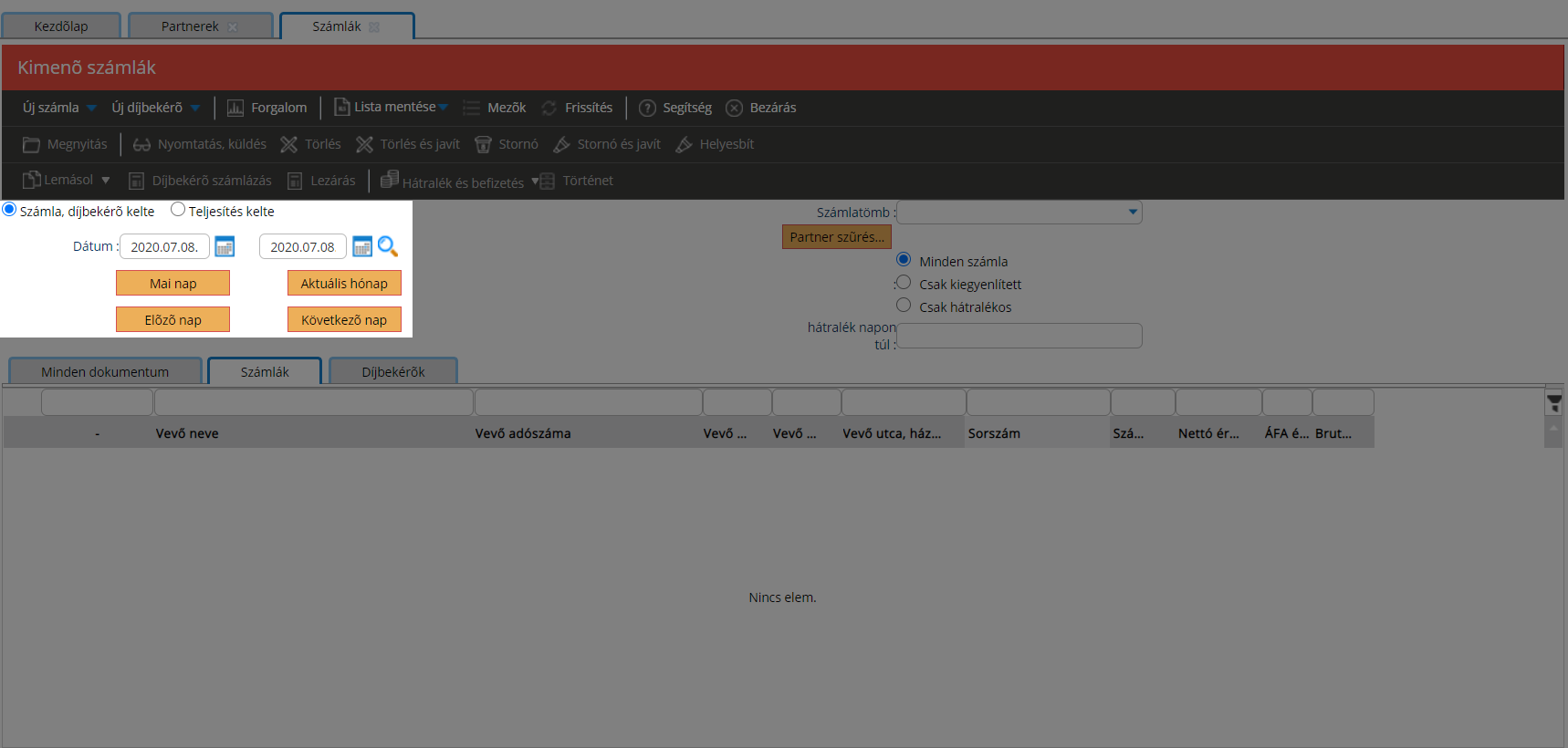Click the Stornó és javít icon
The width and height of the screenshot is (1568, 748).
561,144
